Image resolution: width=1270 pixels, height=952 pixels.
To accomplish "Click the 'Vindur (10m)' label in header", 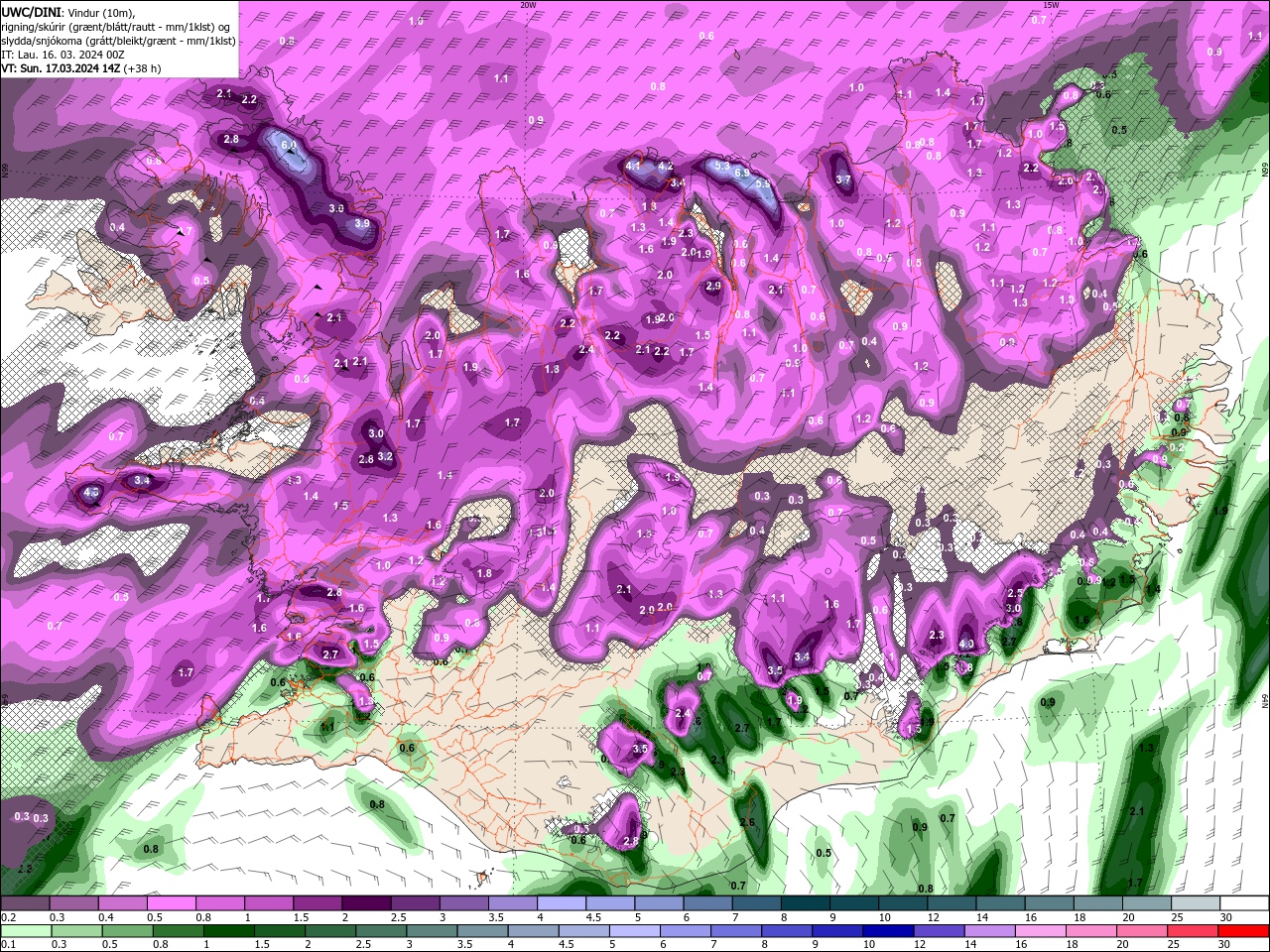I will [x=99, y=12].
